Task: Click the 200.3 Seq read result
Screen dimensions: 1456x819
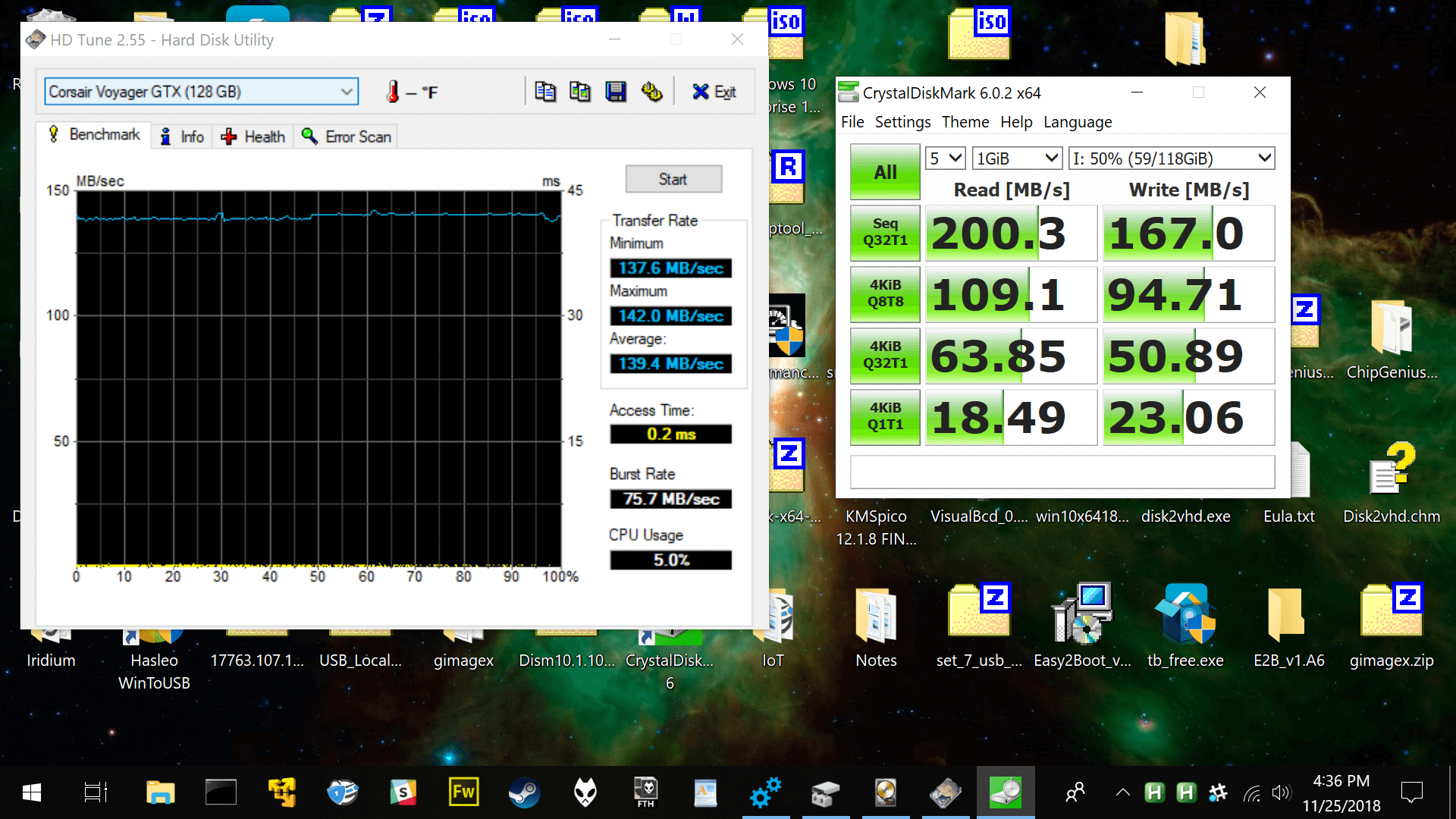Action: [x=1011, y=234]
